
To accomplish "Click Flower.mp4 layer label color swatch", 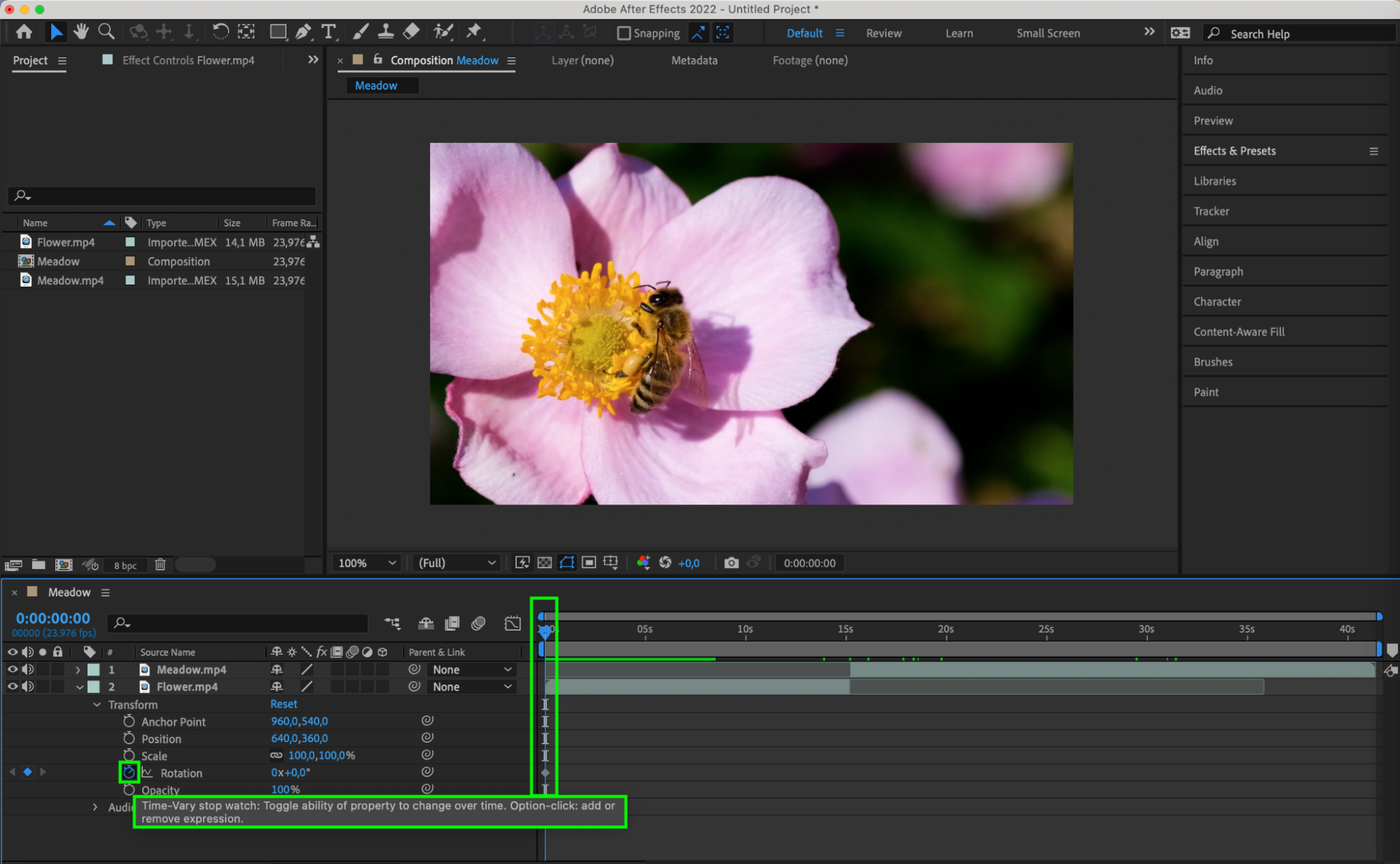I will [x=94, y=687].
